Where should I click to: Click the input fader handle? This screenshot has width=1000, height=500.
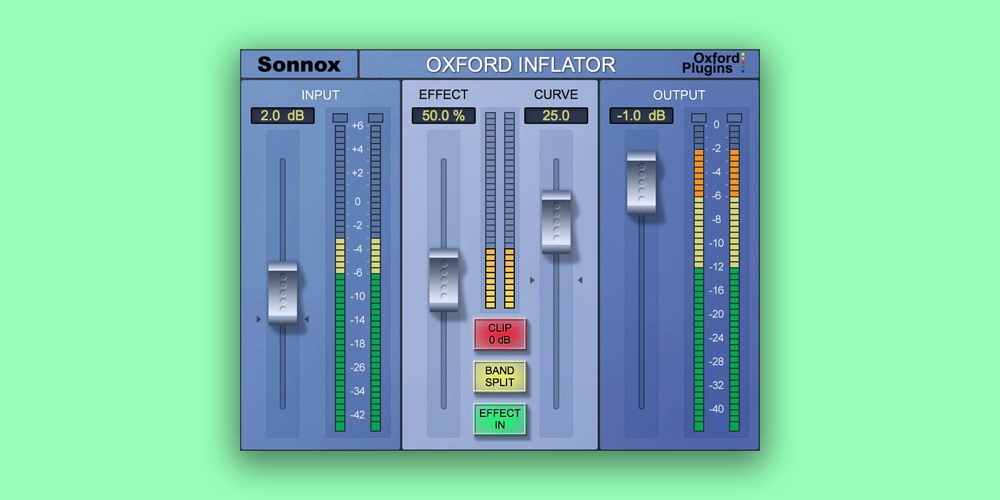click(283, 292)
